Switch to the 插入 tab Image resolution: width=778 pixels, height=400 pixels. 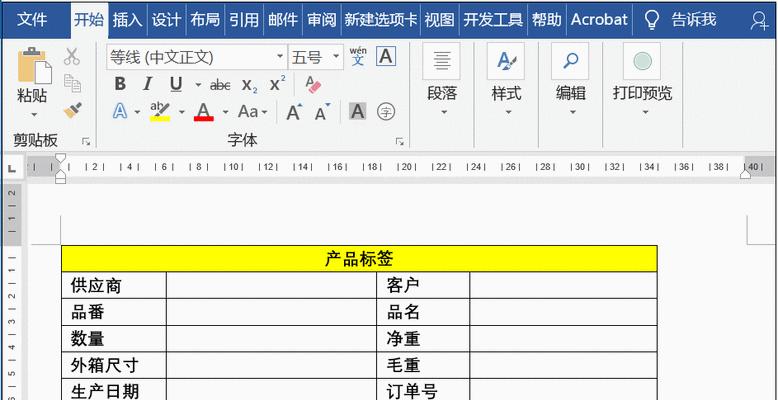127,19
